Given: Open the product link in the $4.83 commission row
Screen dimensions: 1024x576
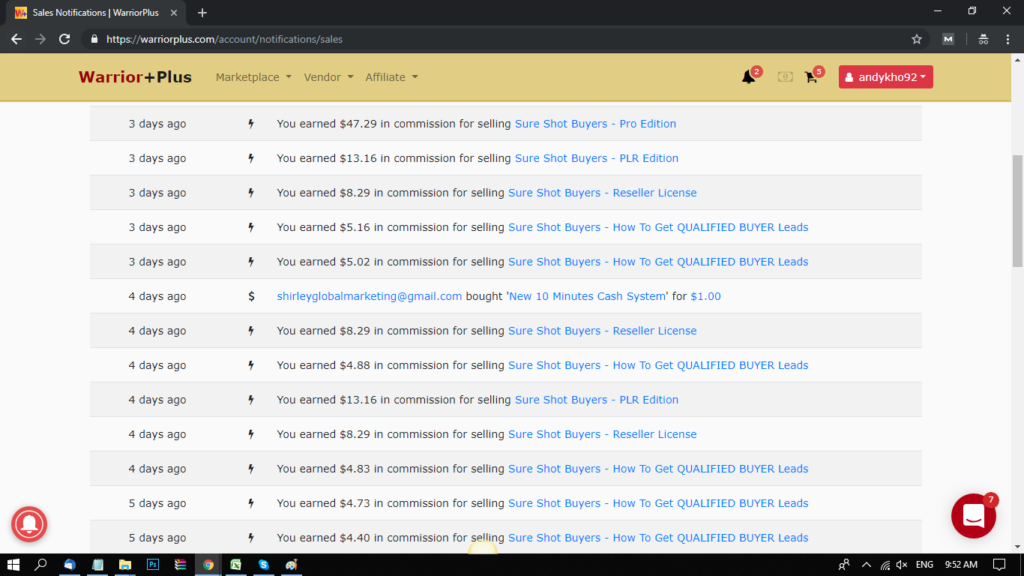Looking at the screenshot, I should [658, 469].
